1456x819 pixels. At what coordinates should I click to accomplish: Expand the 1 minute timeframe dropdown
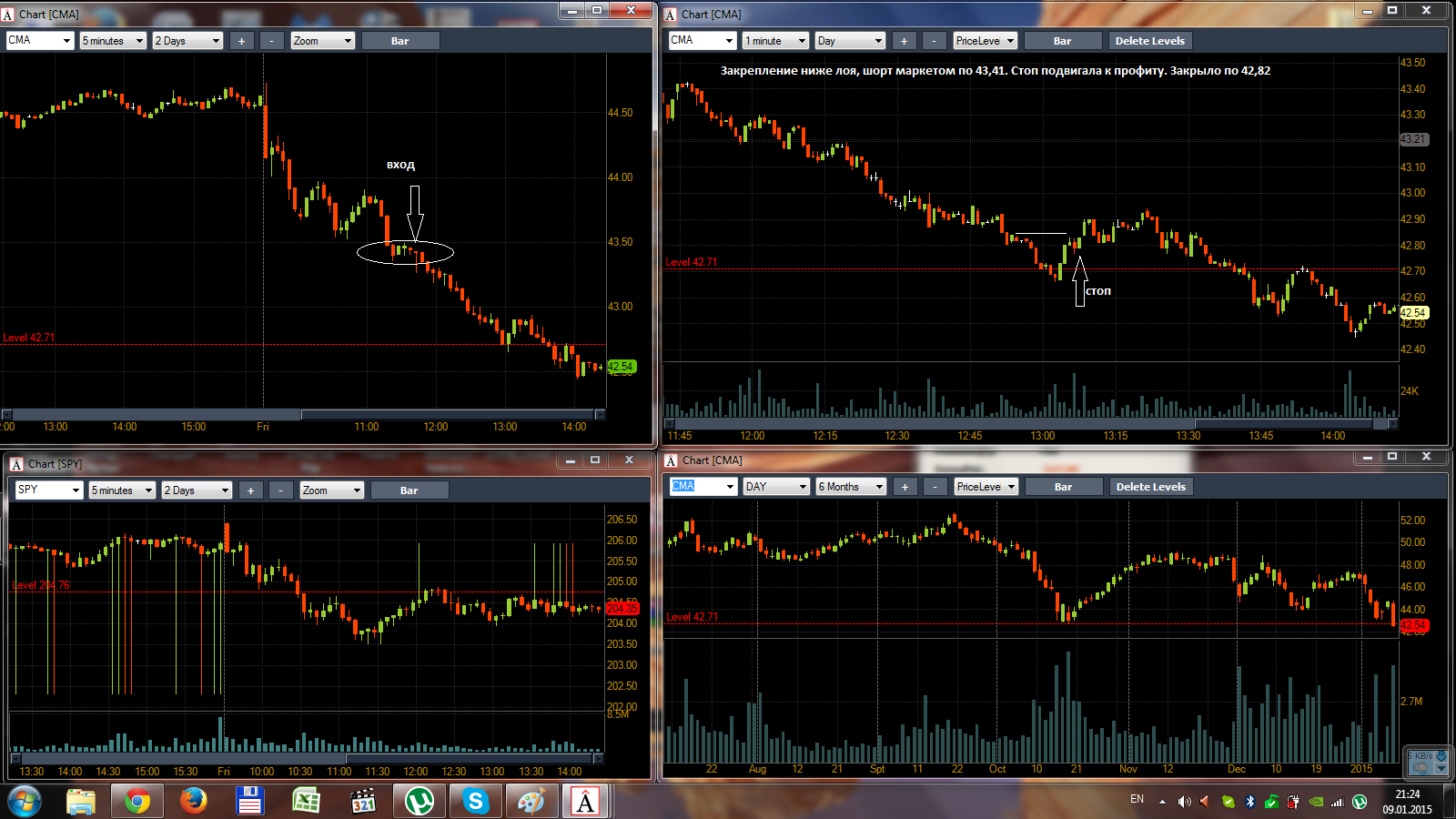coord(775,41)
